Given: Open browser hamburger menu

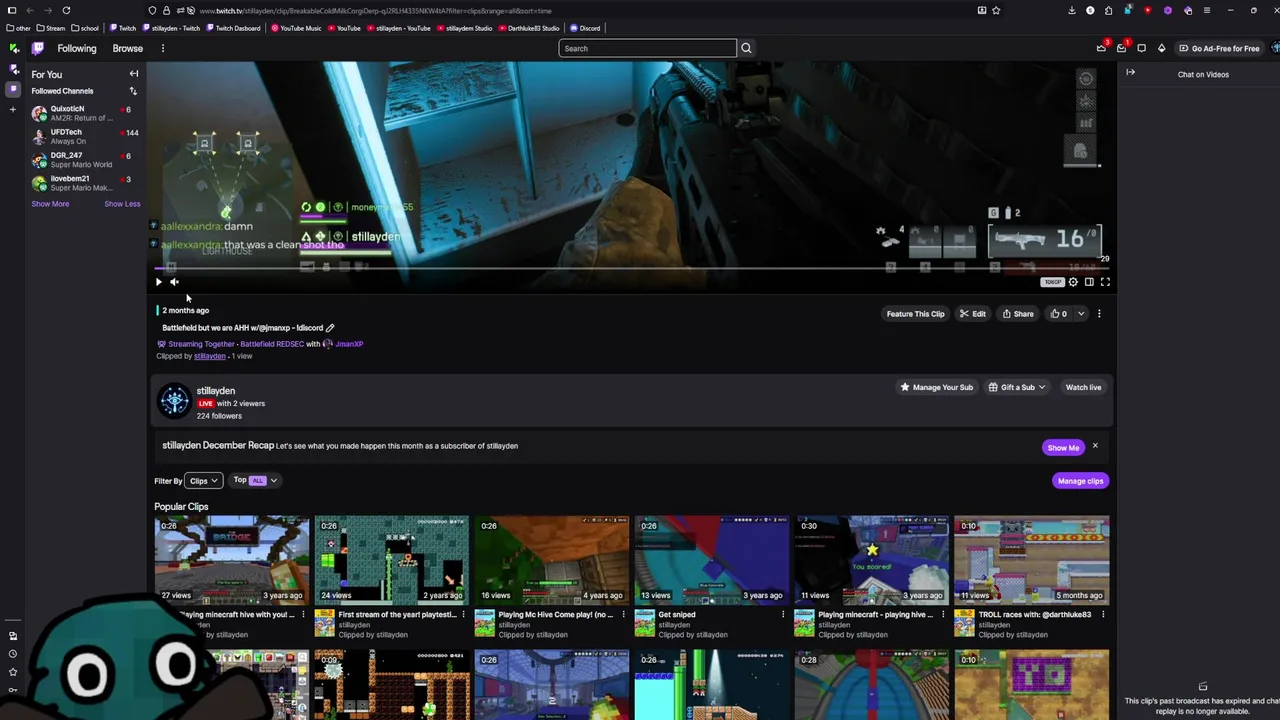Looking at the screenshot, I should point(1205,10).
